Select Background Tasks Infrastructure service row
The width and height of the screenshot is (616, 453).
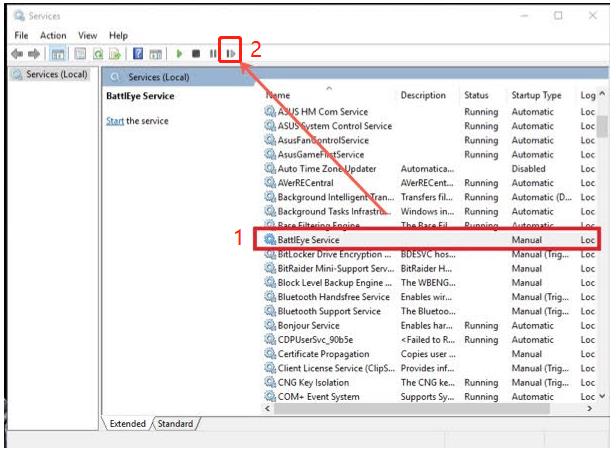click(429, 211)
